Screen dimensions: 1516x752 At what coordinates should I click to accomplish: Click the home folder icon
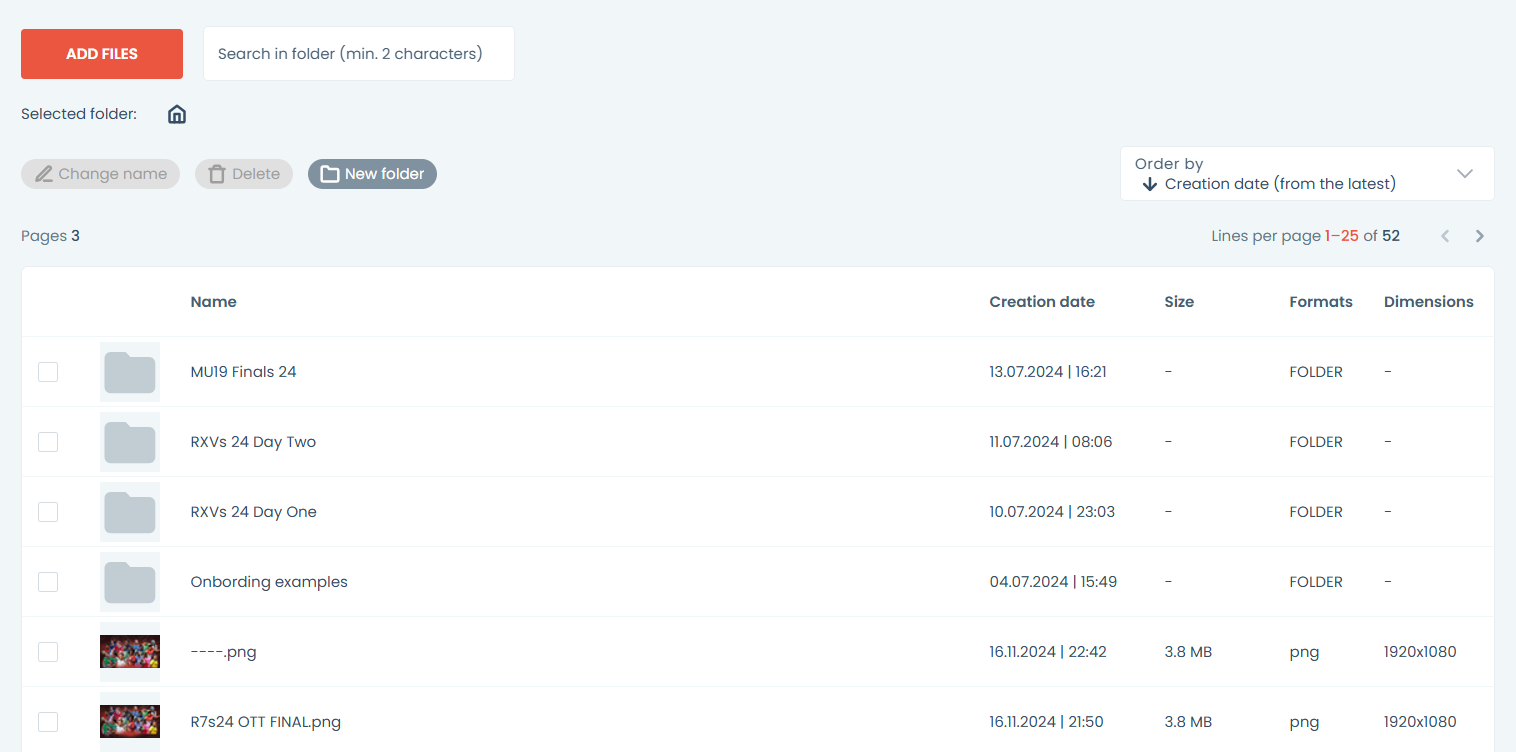[177, 114]
